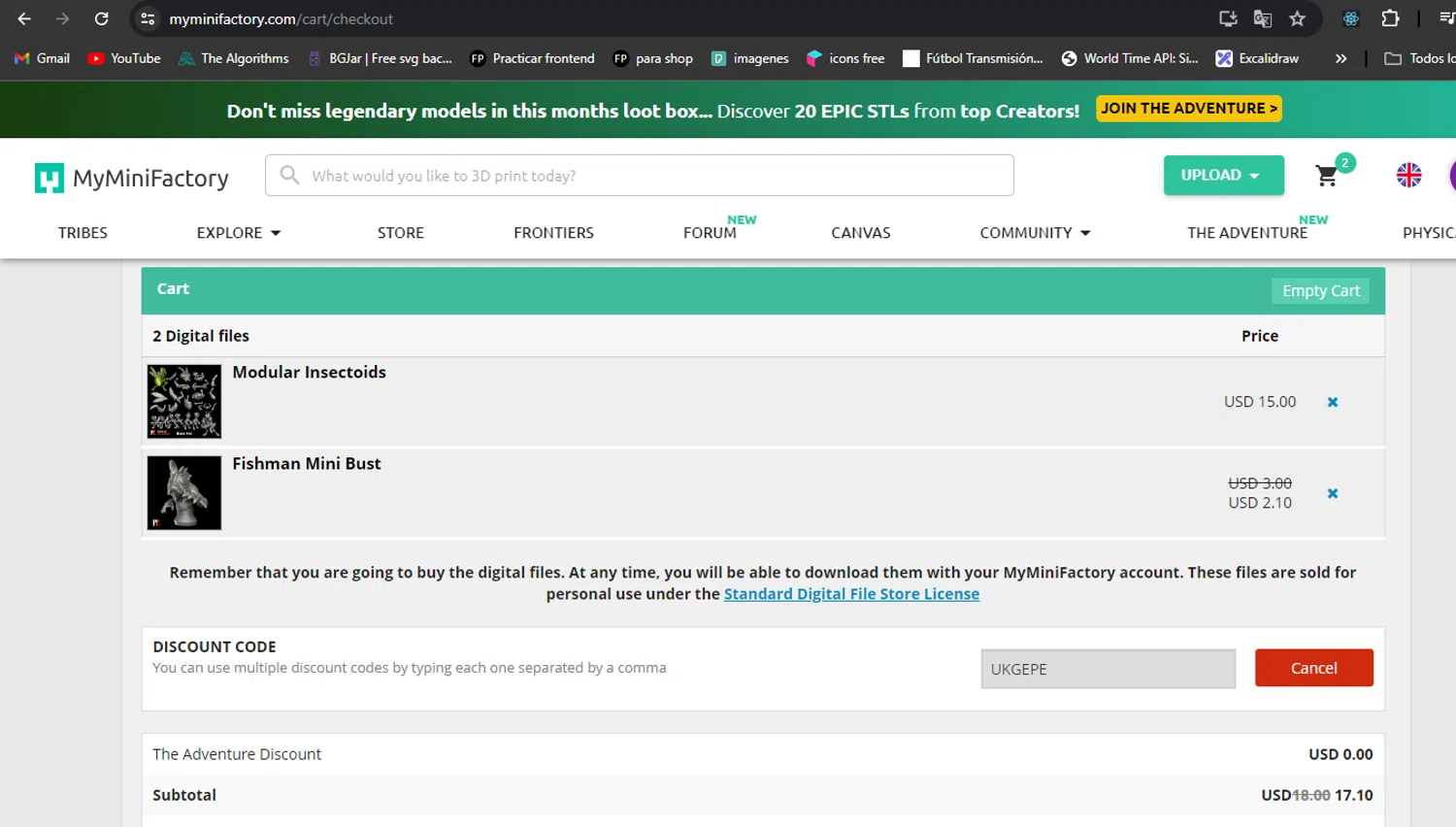The image size is (1456, 827).
Task: Open the imagenes bookmark
Action: 750,58
